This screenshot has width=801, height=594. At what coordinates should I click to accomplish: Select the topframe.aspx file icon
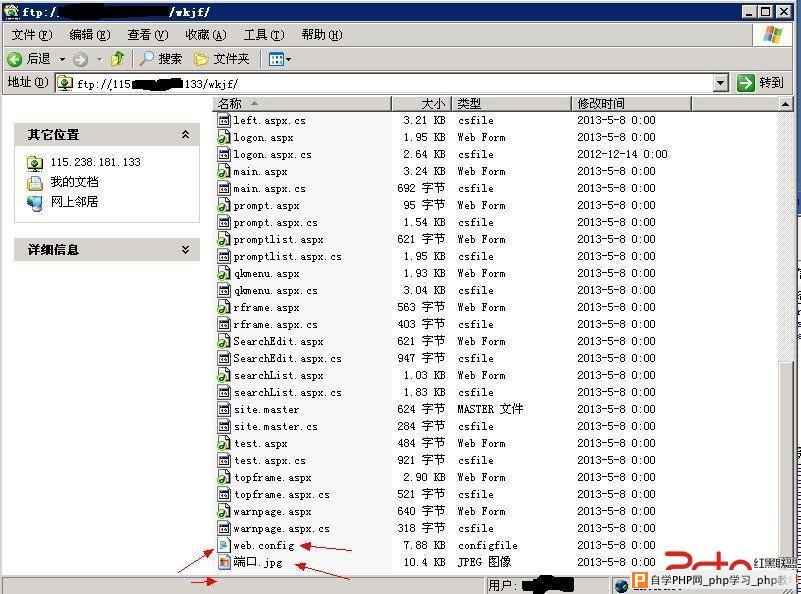[224, 477]
